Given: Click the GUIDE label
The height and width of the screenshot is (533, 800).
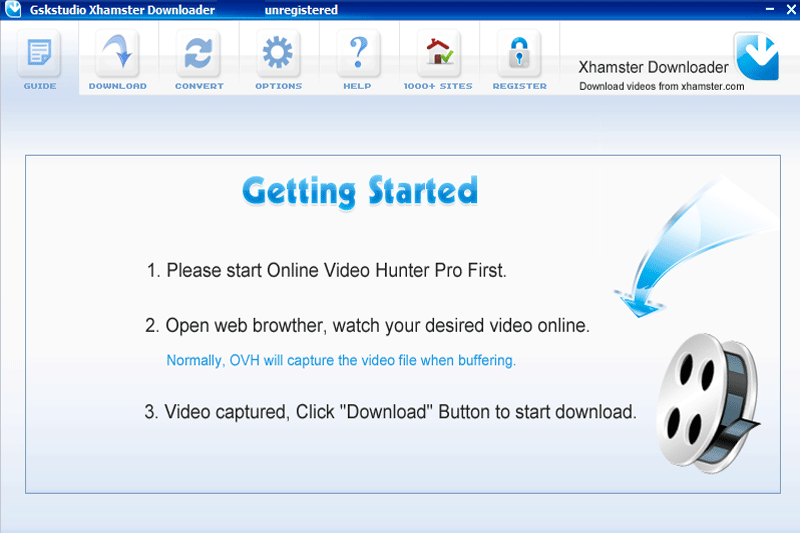Looking at the screenshot, I should (x=40, y=86).
